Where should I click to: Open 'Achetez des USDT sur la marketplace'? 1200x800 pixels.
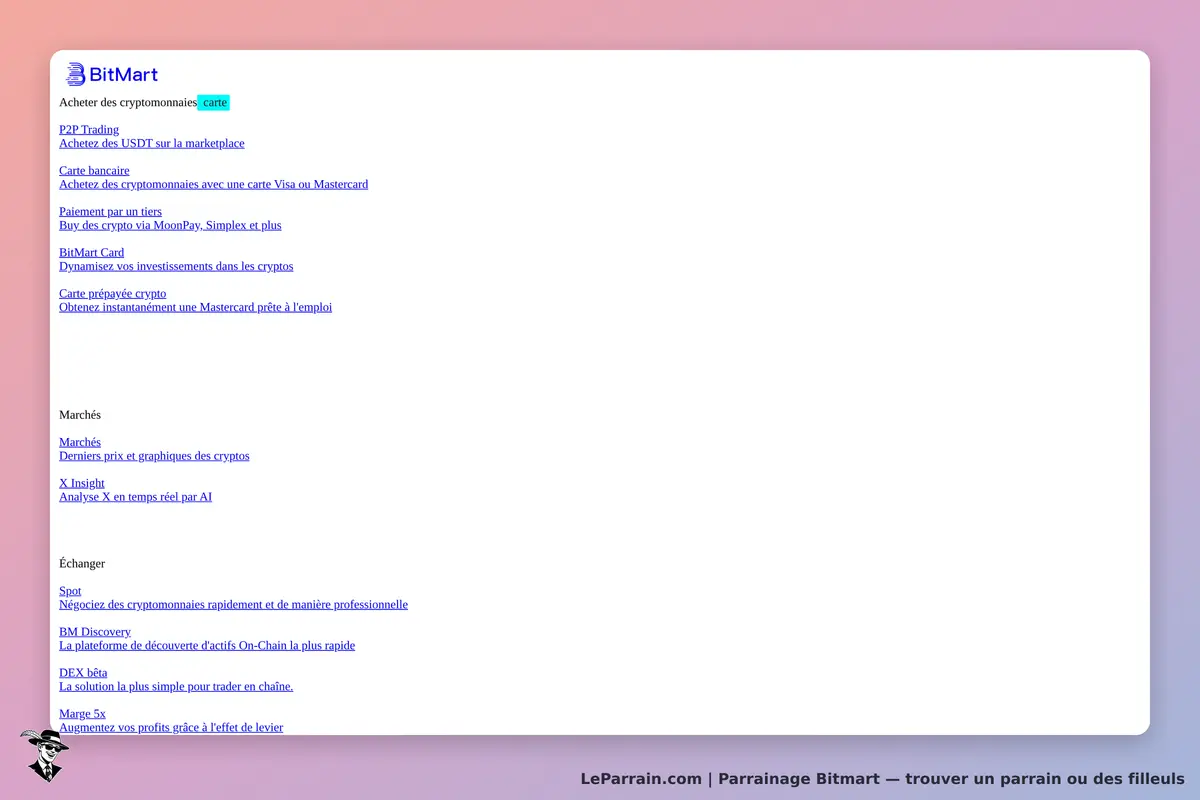coord(152,144)
